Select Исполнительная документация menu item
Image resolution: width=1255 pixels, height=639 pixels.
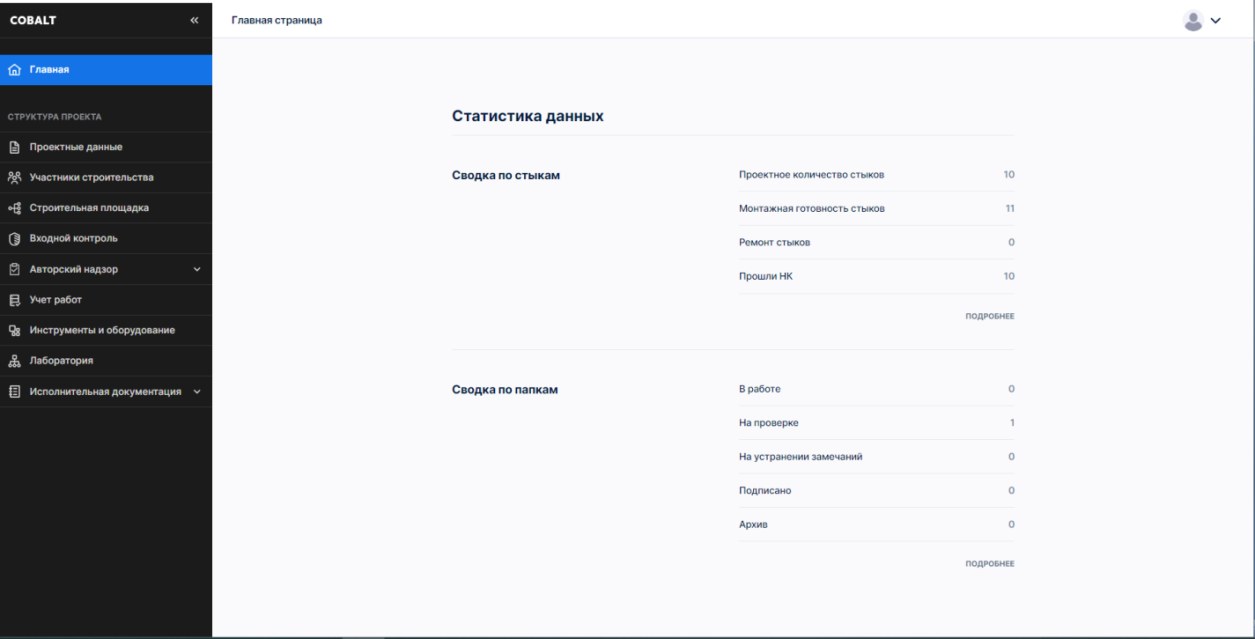point(106,391)
